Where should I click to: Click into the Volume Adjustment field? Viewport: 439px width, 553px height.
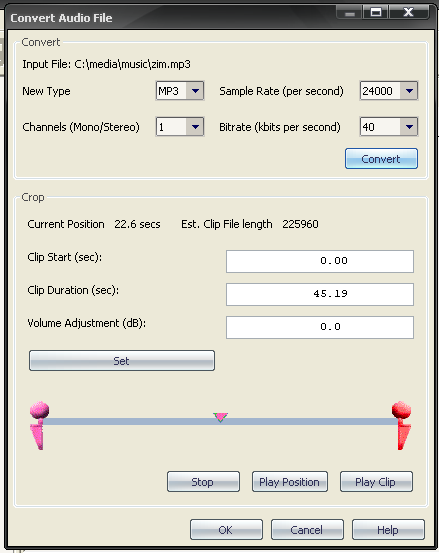click(x=319, y=327)
